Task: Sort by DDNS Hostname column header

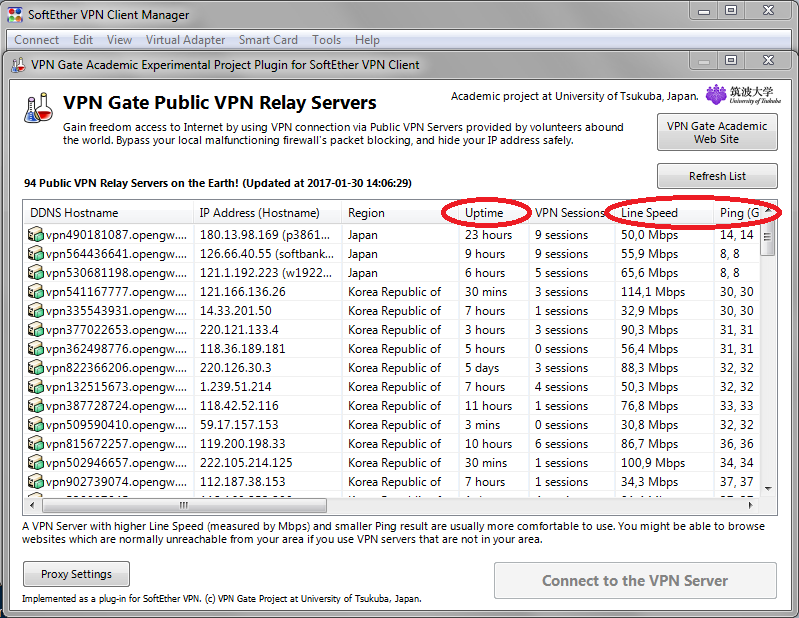Action: click(108, 213)
